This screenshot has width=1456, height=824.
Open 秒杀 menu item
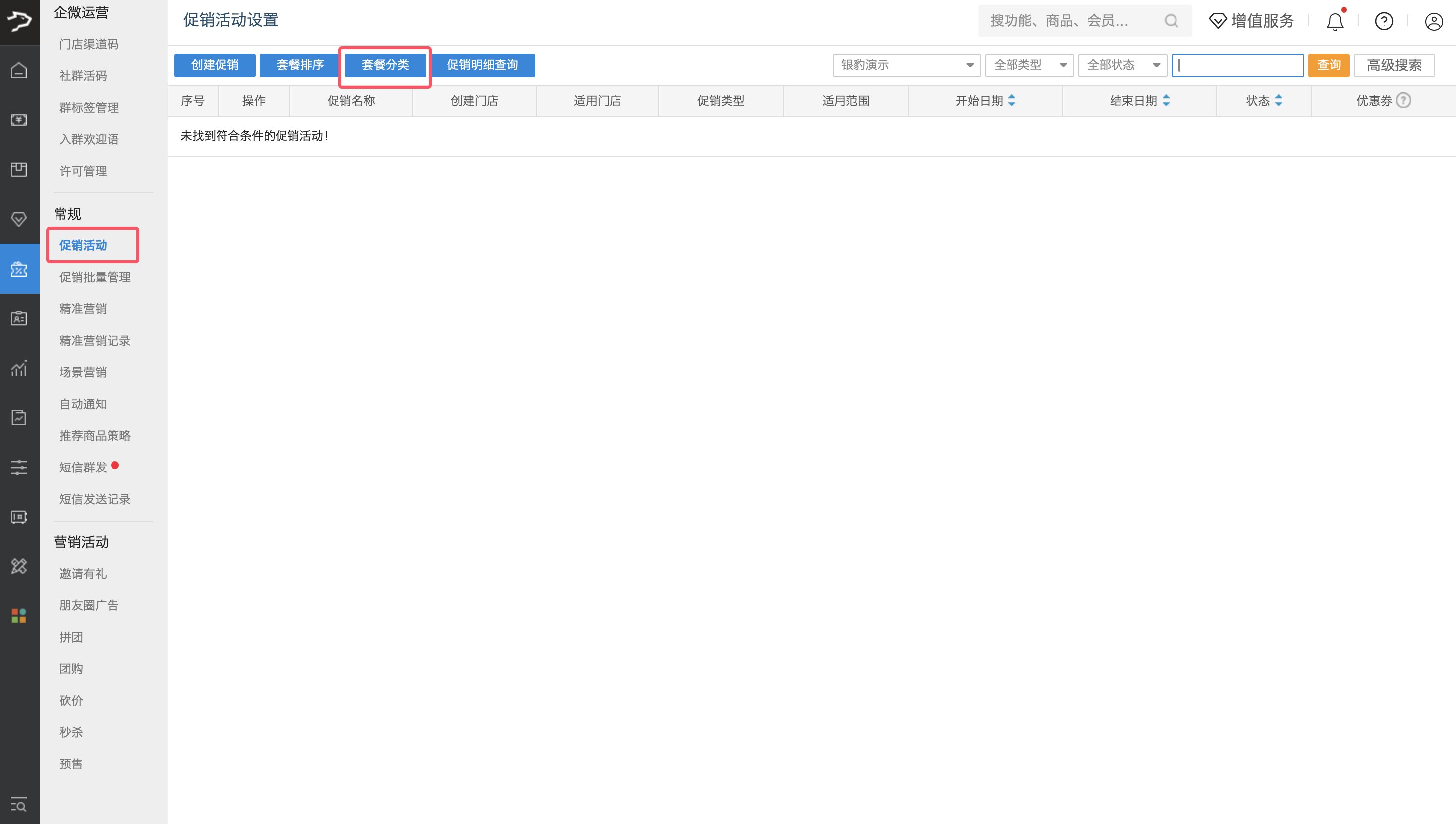[71, 732]
